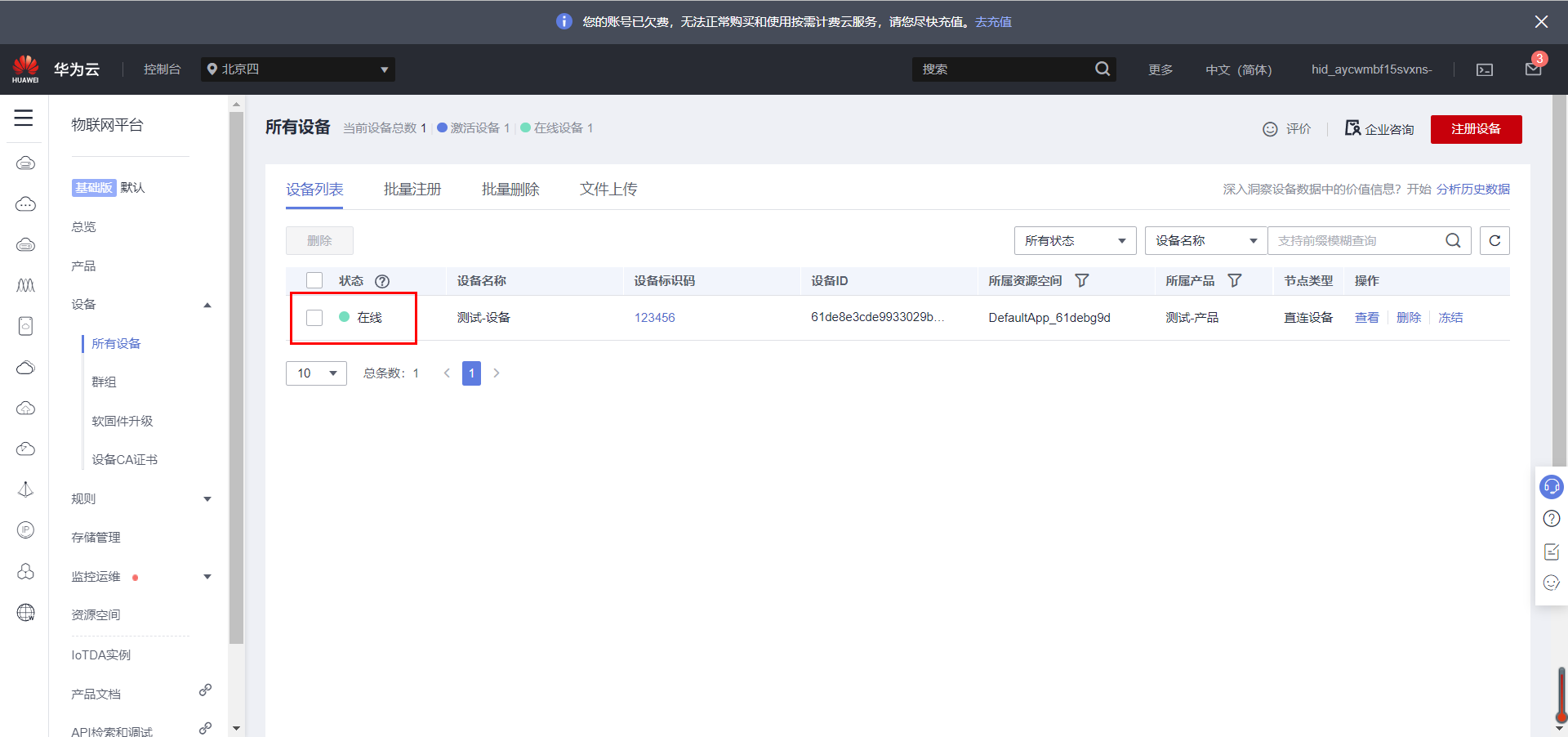Open the page size 10 dropdown
This screenshot has width=1568, height=737.
316,373
